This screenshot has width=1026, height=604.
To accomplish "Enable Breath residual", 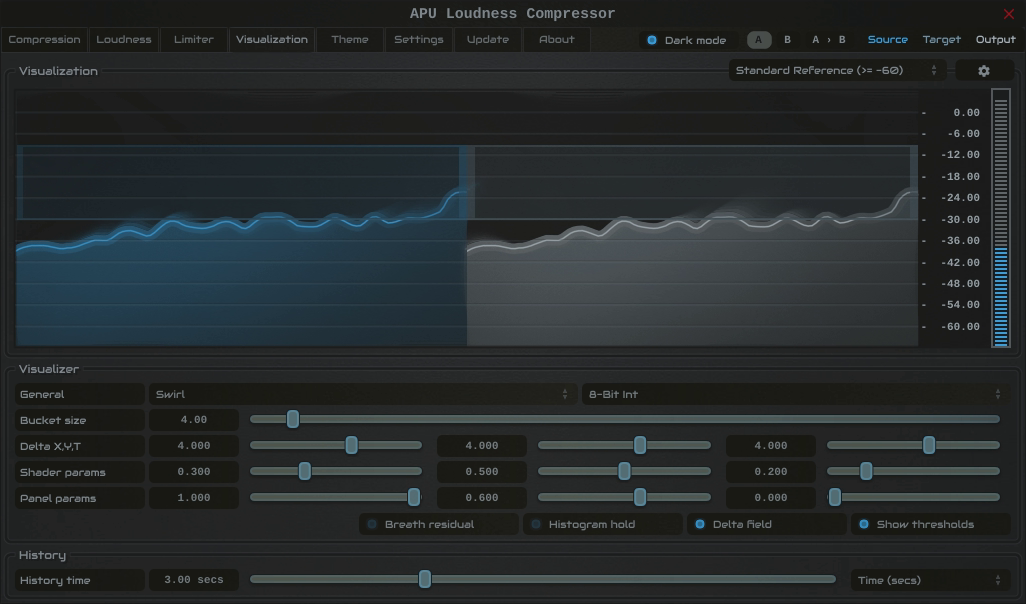I will pos(438,524).
